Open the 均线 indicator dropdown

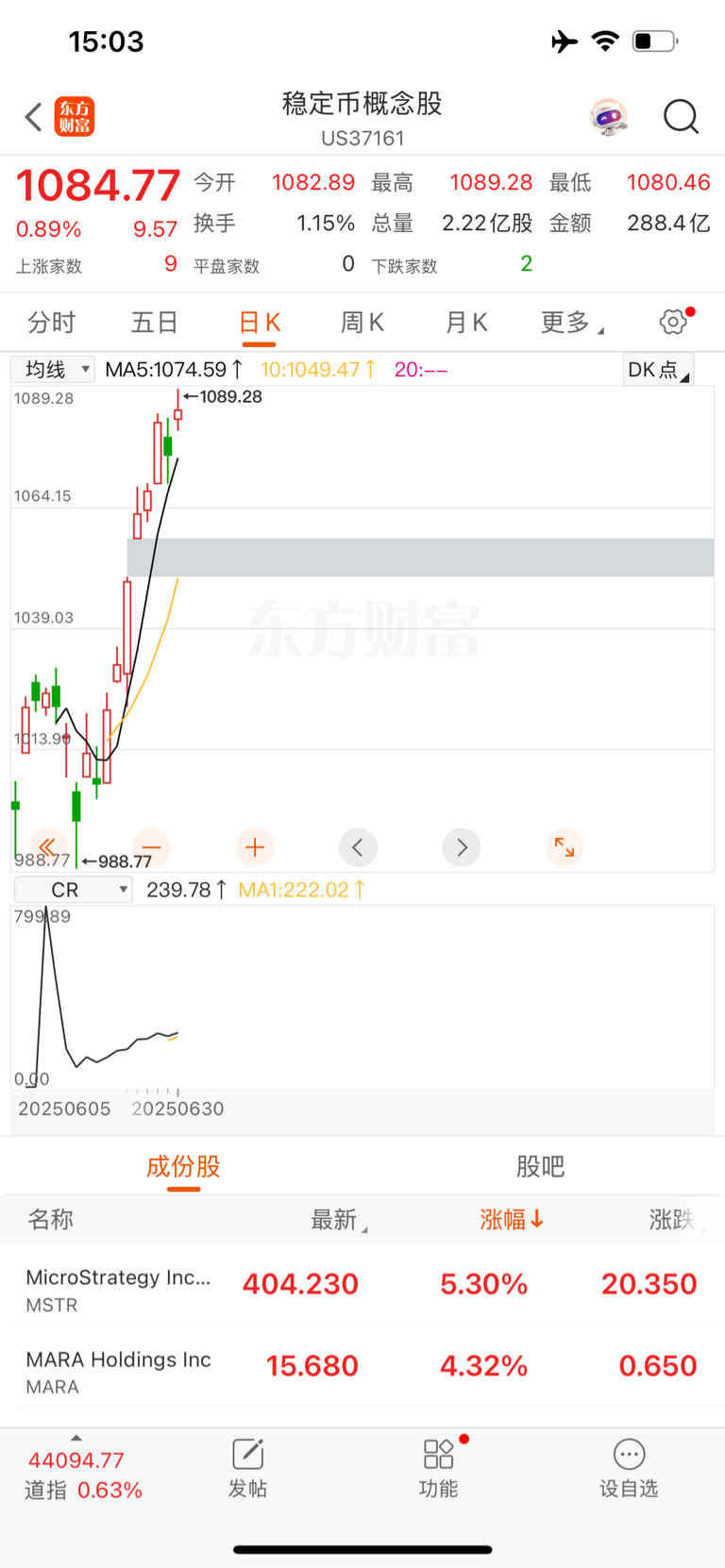coord(53,369)
